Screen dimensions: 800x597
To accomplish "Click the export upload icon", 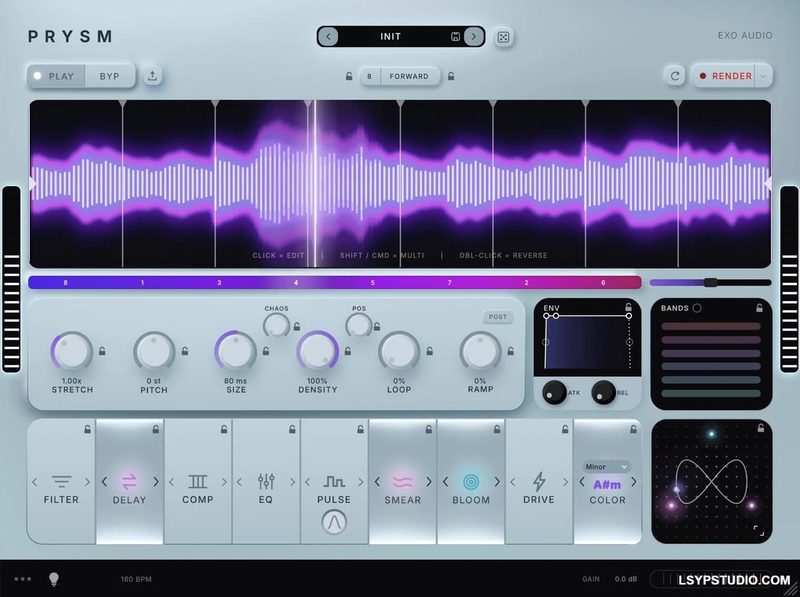I will coord(152,76).
